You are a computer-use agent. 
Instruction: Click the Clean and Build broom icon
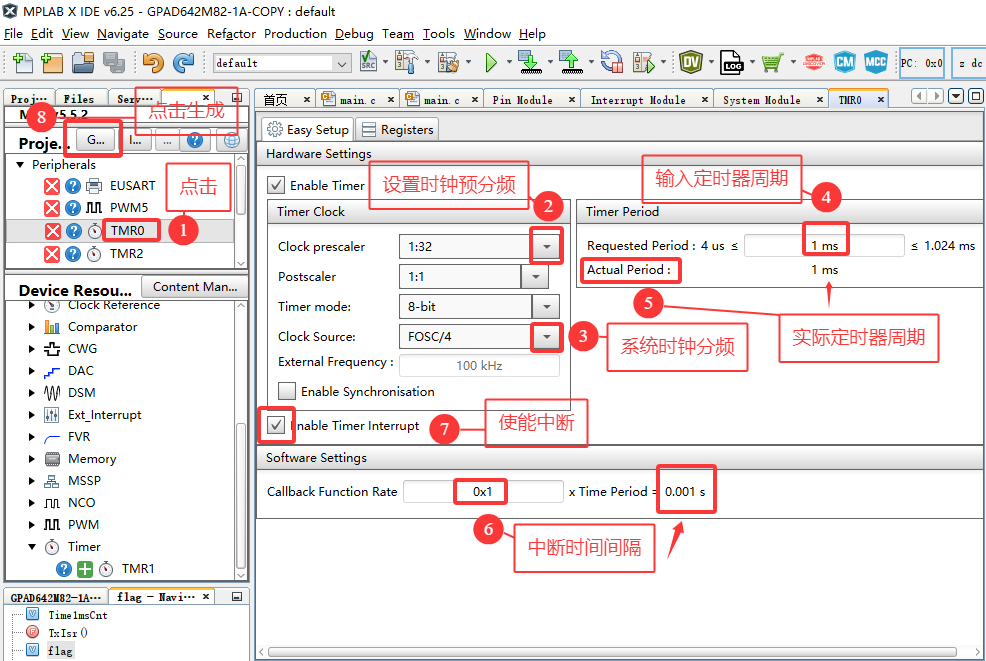pyautogui.click(x=448, y=62)
